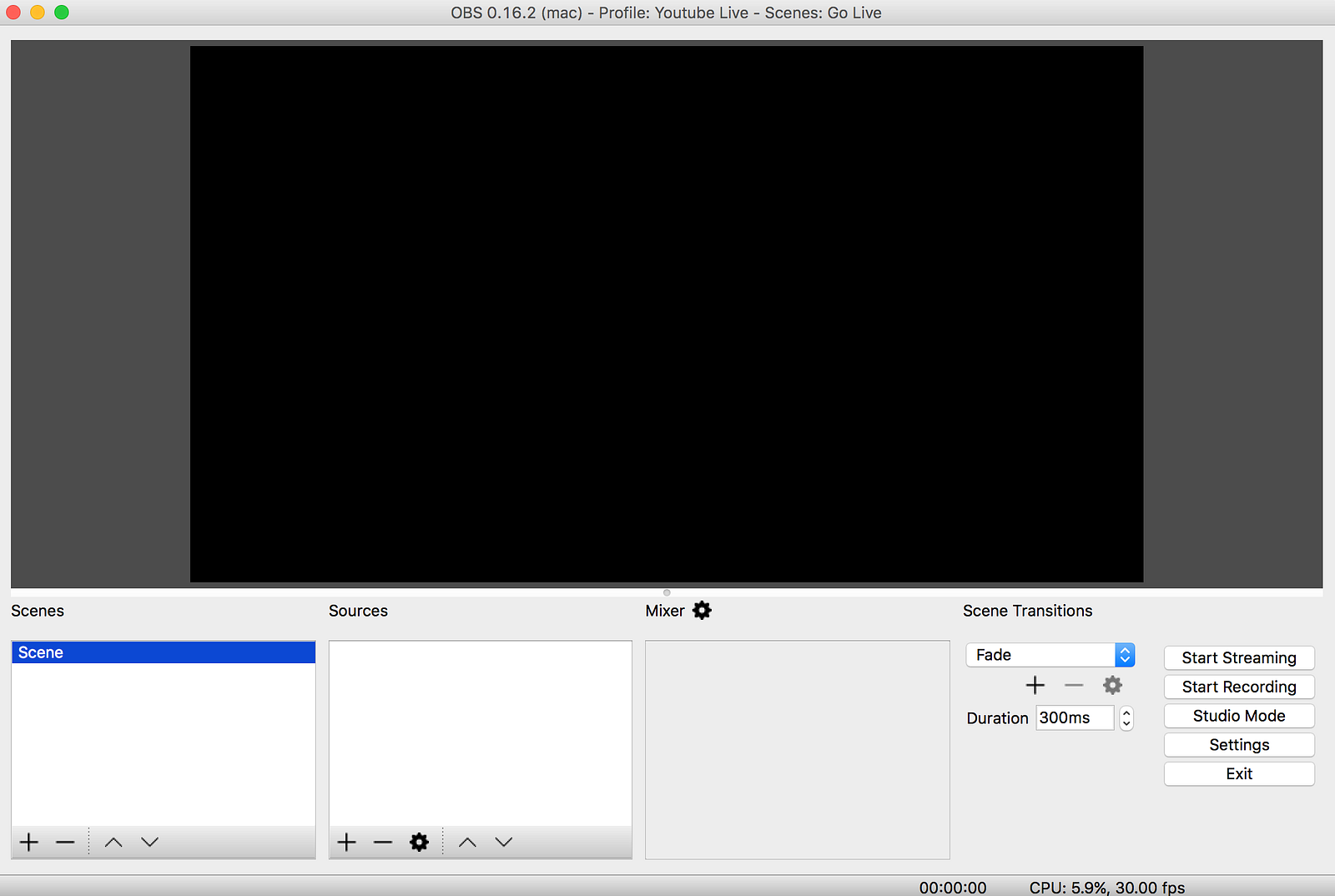Screen dimensions: 1335x896
Task: Add a new scene transition
Action: tap(1035, 685)
